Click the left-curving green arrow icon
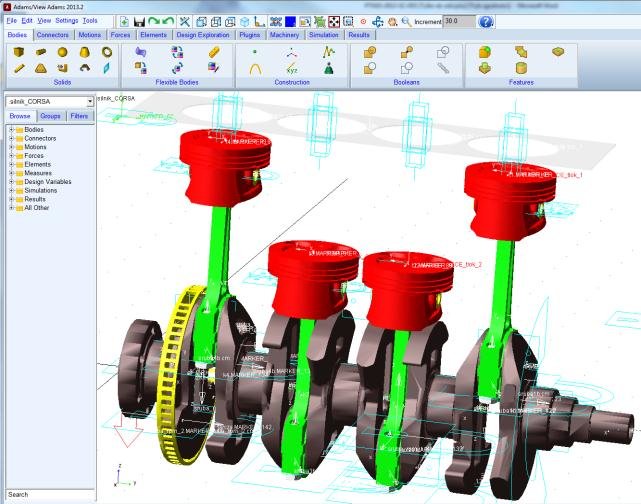Image resolution: width=641 pixels, height=504 pixels. (x=168, y=21)
